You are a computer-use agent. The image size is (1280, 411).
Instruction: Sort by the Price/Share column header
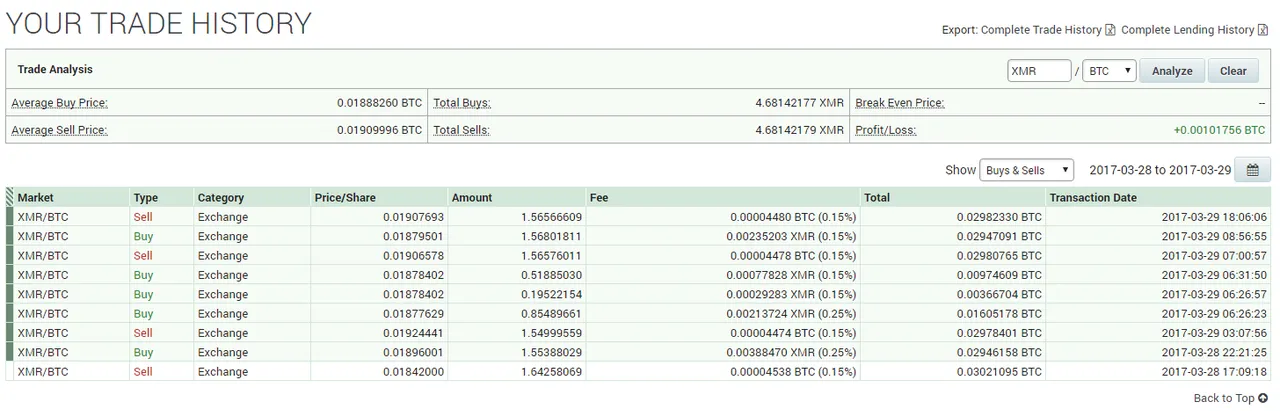(x=378, y=197)
